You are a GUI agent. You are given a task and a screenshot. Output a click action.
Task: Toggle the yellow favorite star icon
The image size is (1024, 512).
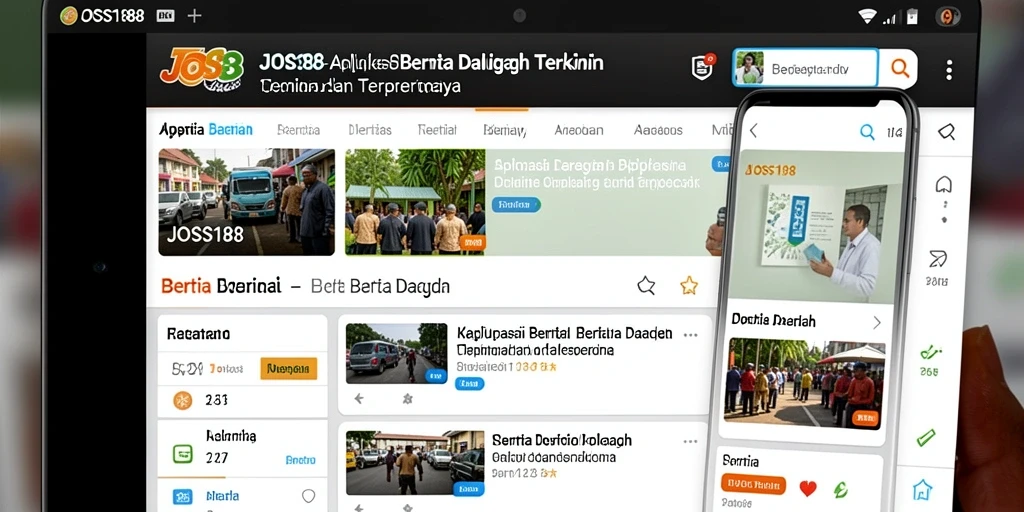(688, 285)
